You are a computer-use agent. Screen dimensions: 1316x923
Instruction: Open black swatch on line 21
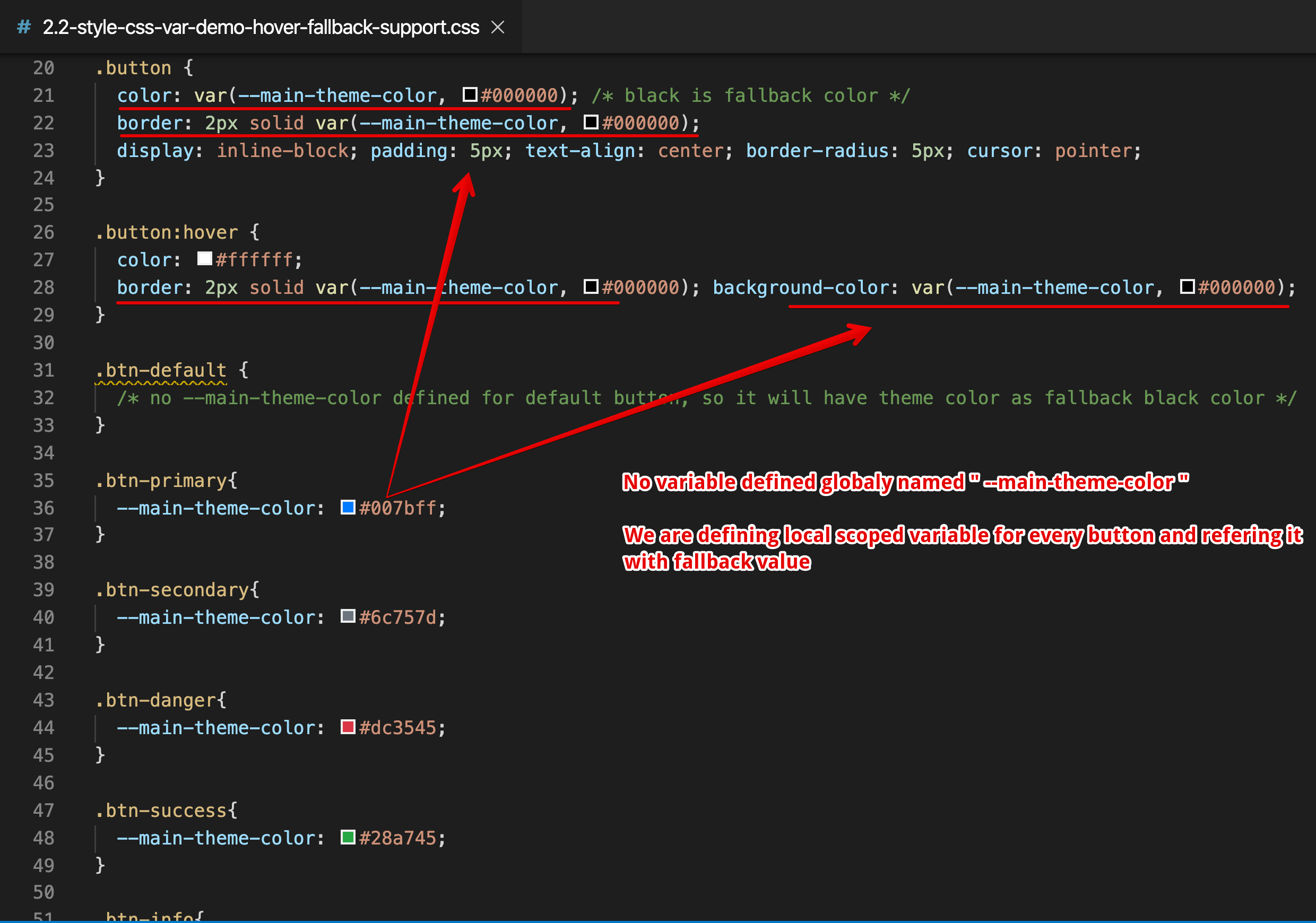[x=470, y=94]
